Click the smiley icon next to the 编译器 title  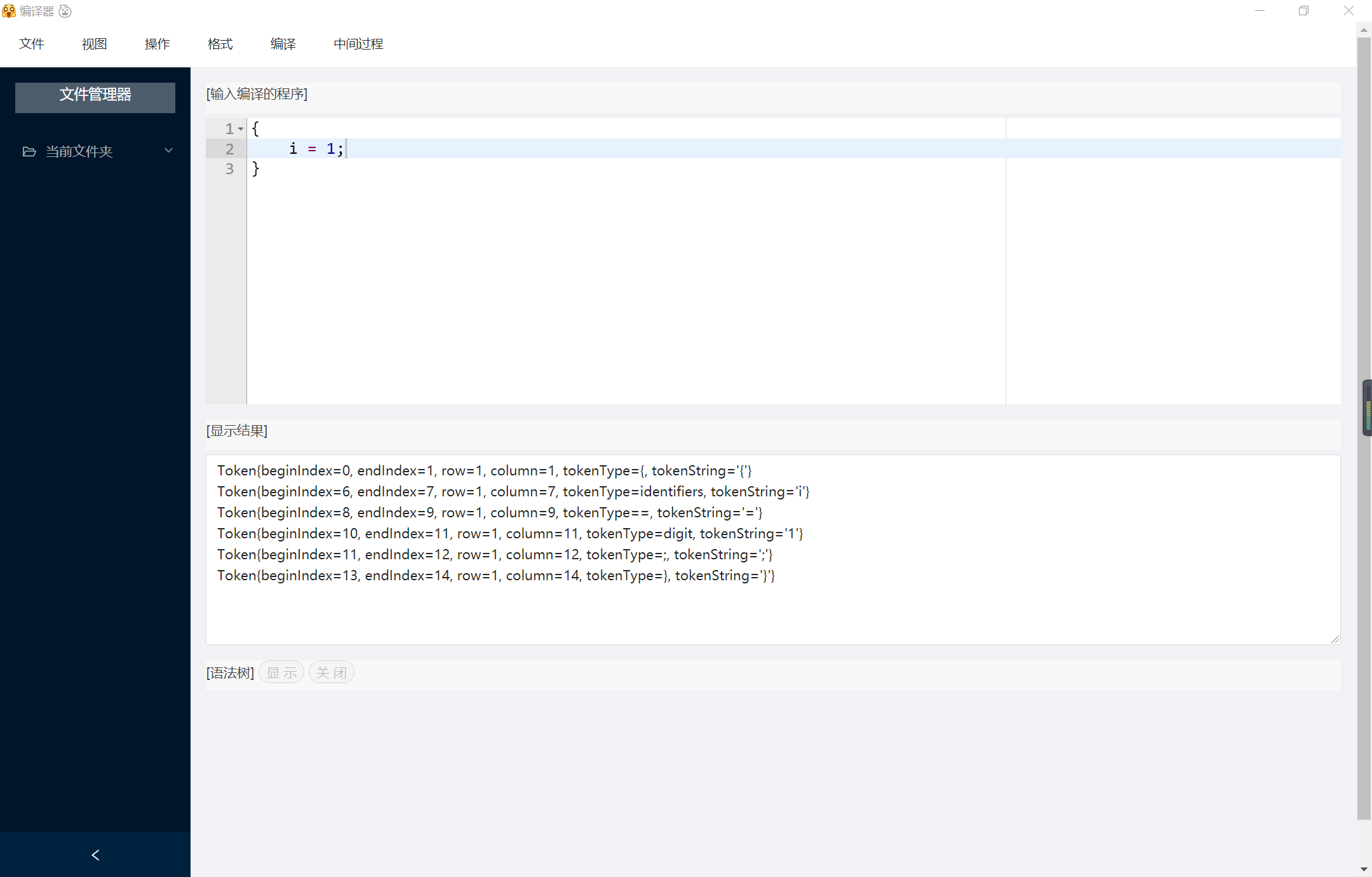(x=65, y=11)
